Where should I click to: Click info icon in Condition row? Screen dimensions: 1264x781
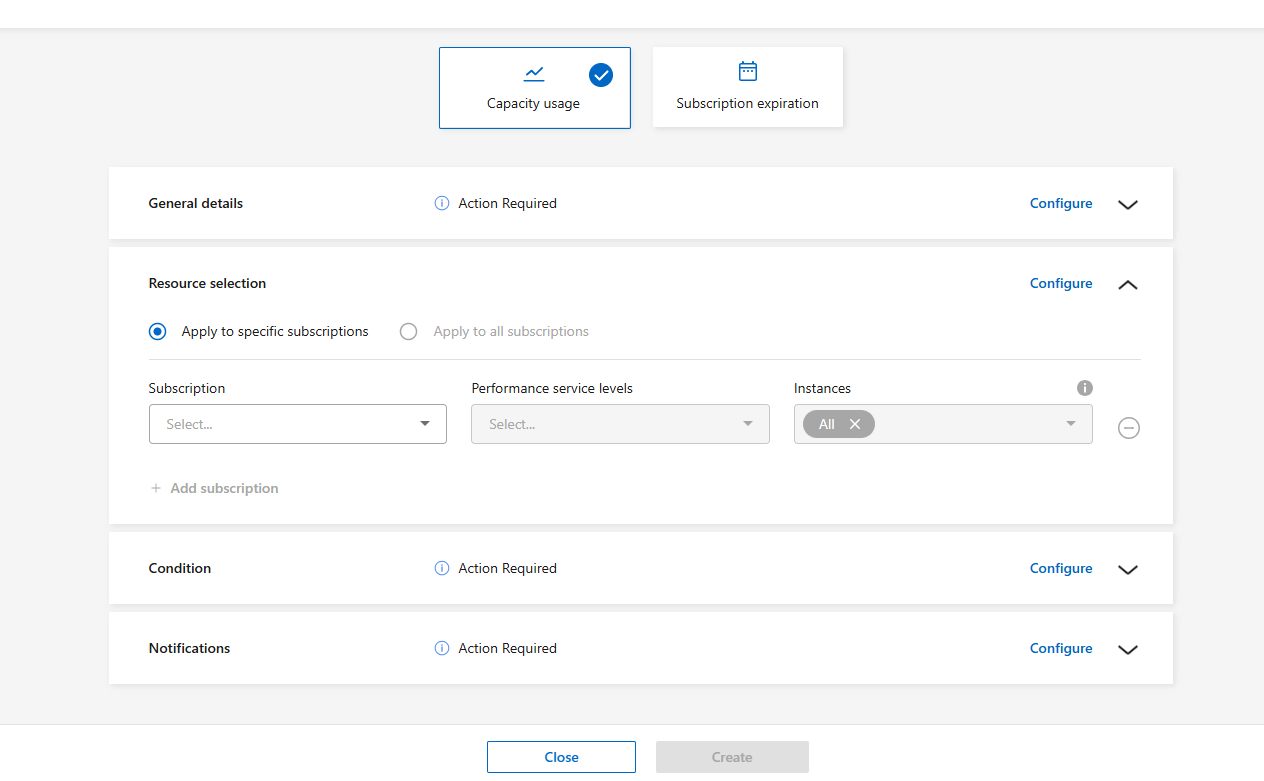click(x=442, y=568)
